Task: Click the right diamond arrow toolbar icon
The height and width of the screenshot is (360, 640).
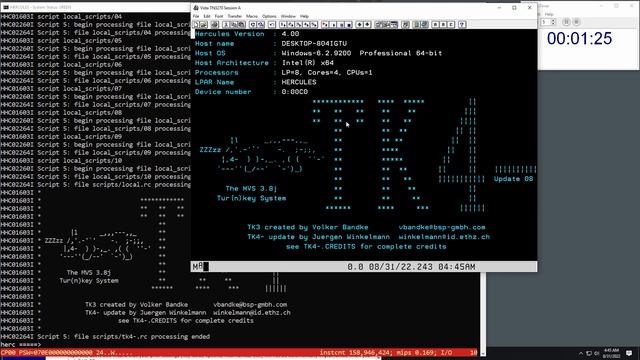Action: click(367, 24)
